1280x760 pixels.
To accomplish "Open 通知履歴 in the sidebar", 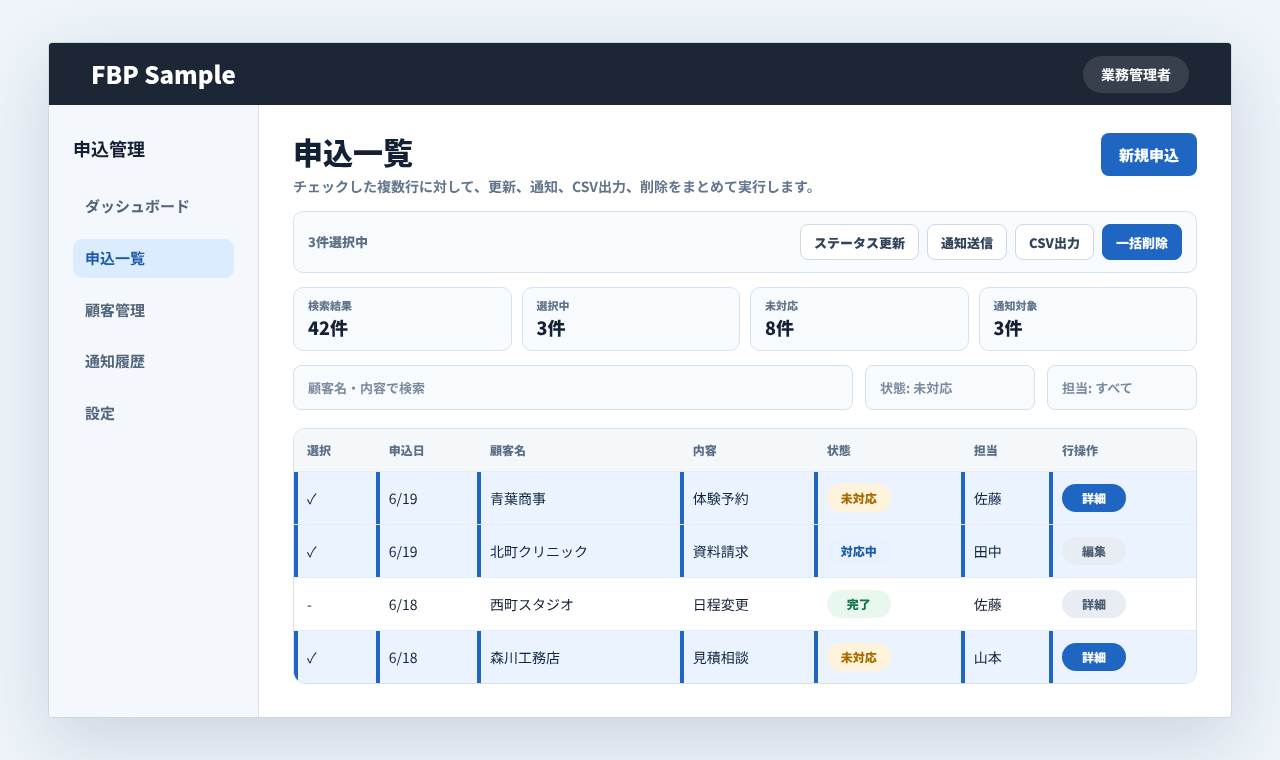I will 153,361.
